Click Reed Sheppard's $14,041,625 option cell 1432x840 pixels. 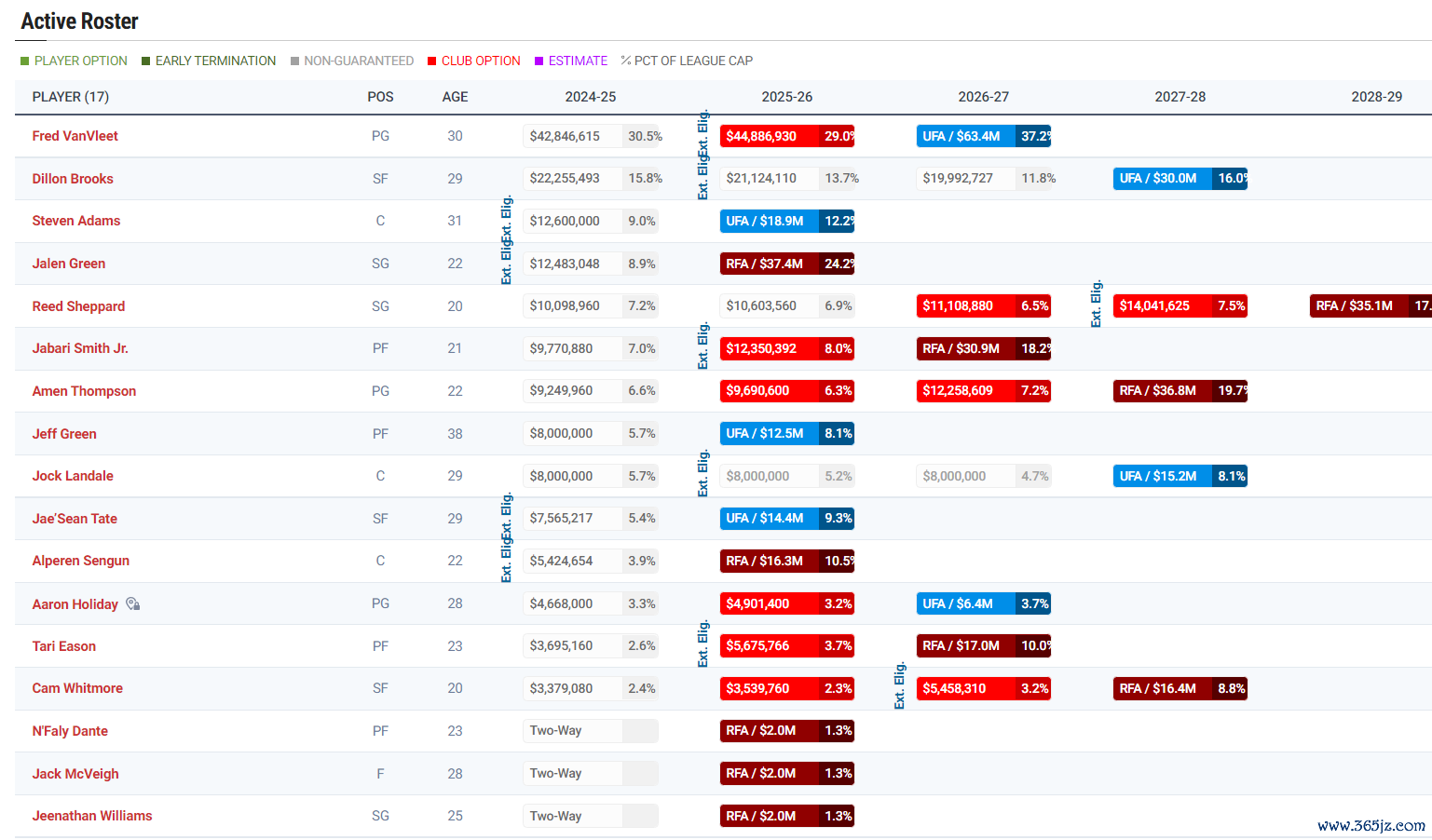point(1180,305)
